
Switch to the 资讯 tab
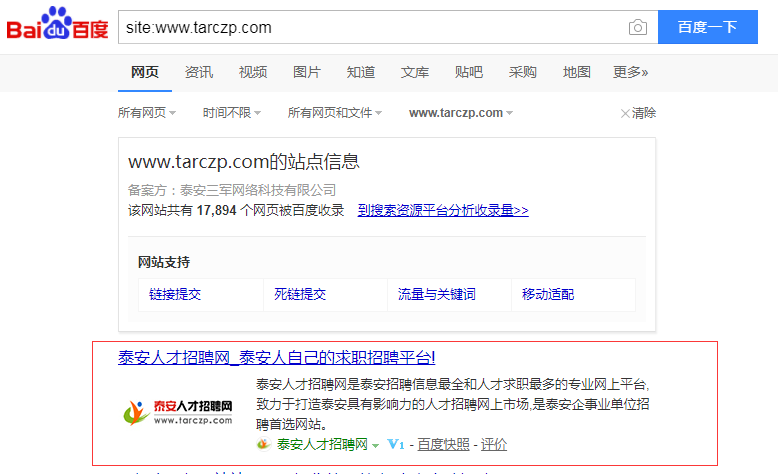[x=199, y=72]
